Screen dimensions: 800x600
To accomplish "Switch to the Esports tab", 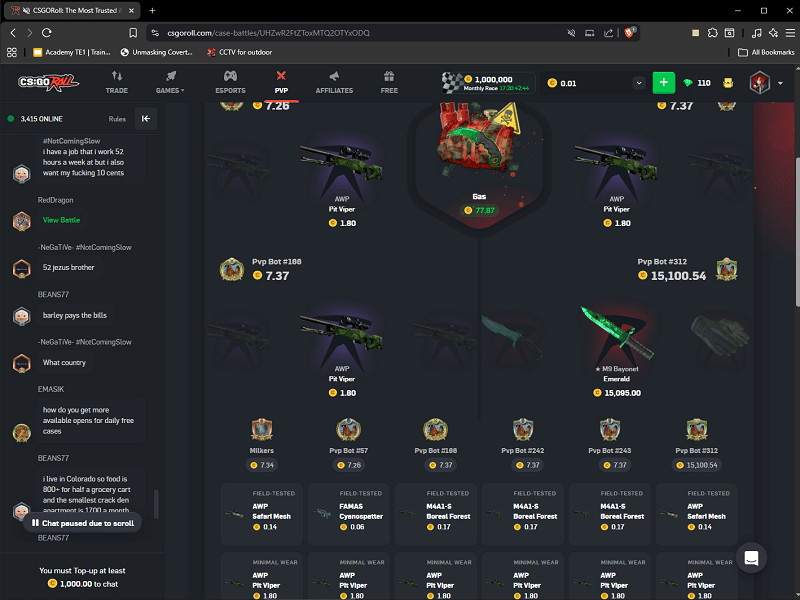I will 230,82.
